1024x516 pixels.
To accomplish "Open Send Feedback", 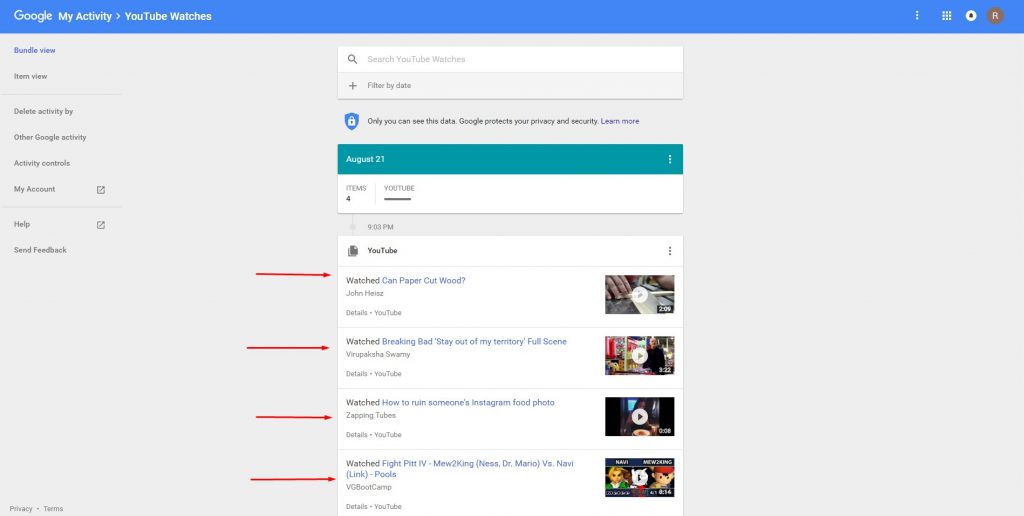I will point(40,250).
